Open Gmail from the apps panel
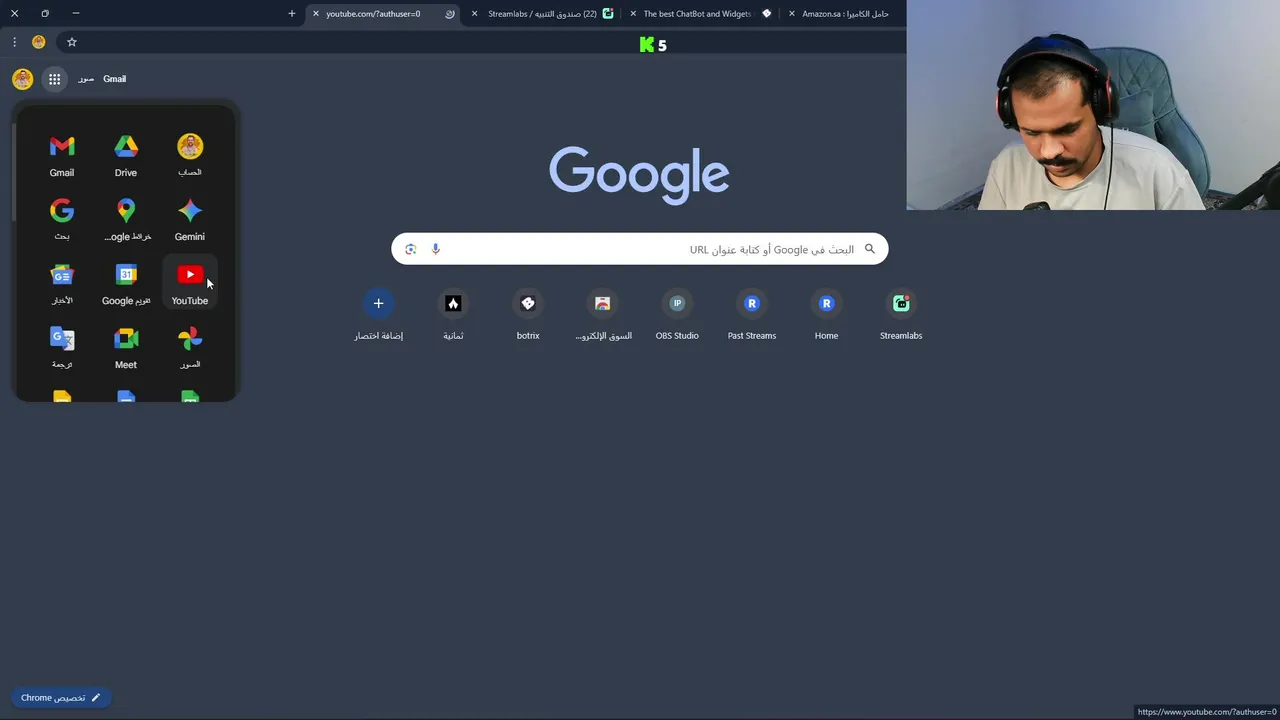This screenshot has width=1280, height=720. click(x=62, y=156)
